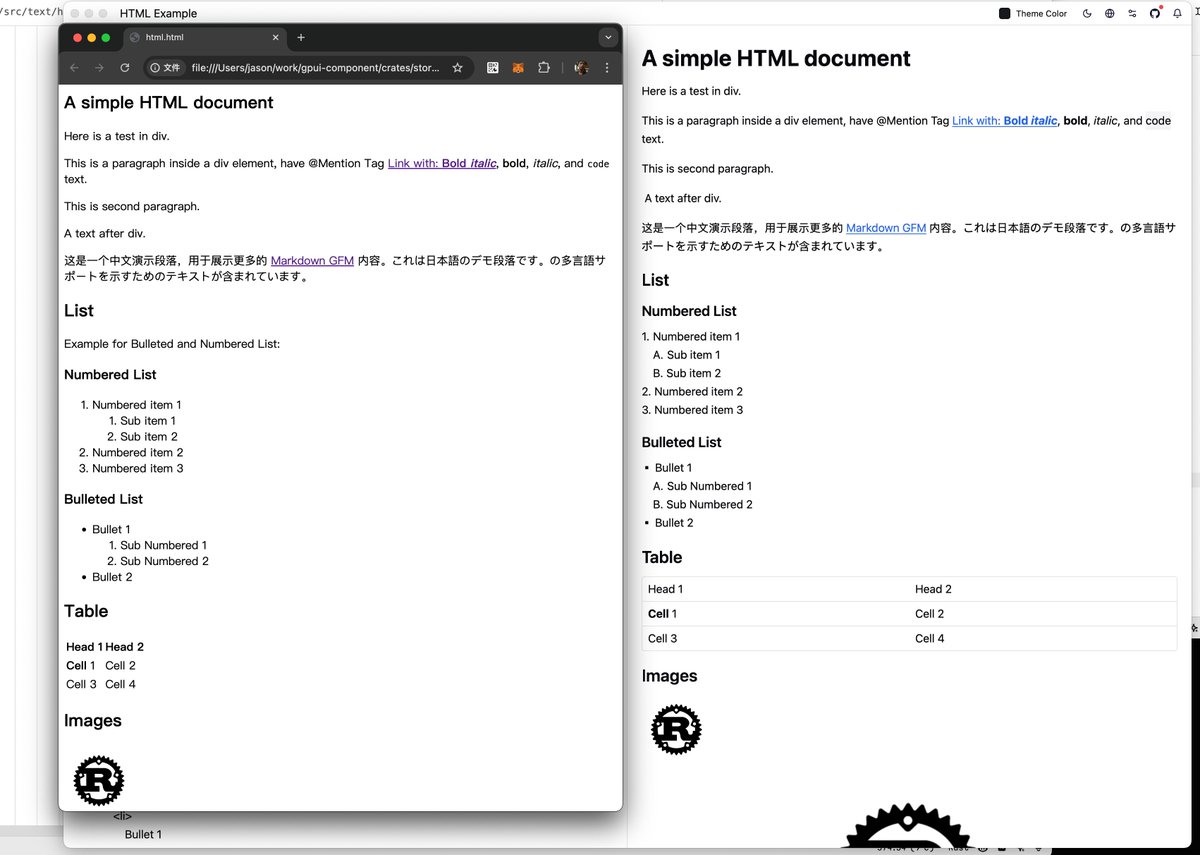Reload the html.html page in Chrome
Image resolution: width=1200 pixels, height=855 pixels.
[125, 68]
